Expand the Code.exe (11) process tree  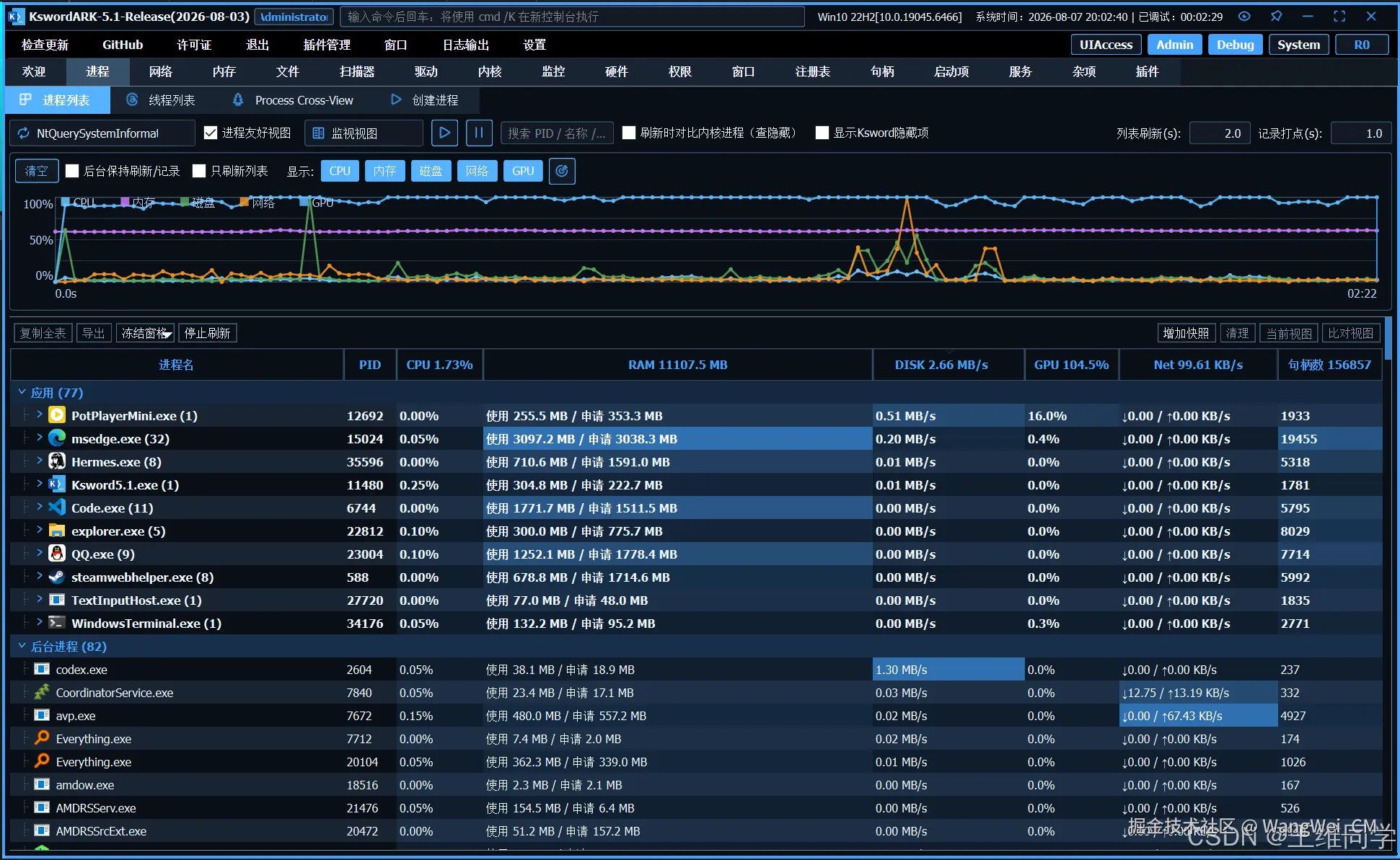(x=39, y=507)
